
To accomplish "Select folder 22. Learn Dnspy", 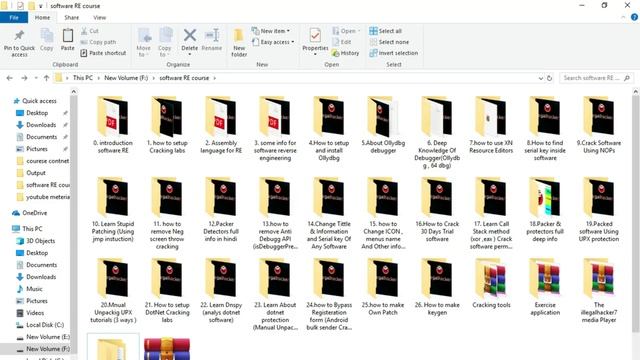I will 221,291.
